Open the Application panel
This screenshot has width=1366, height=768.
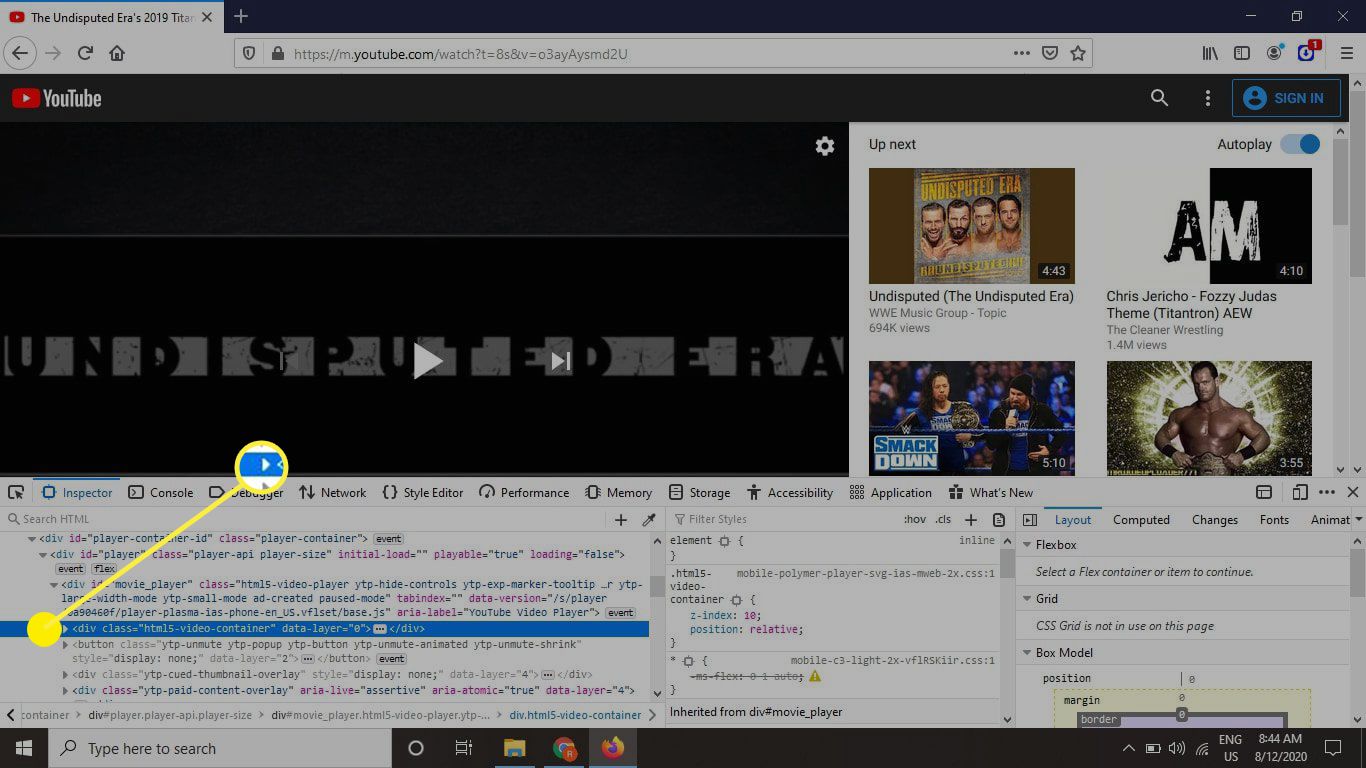(890, 492)
